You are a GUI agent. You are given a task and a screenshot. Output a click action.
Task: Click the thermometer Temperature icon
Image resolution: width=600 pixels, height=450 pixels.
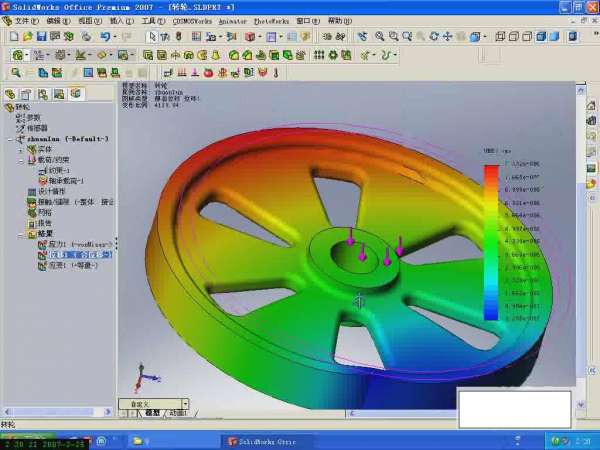(276, 72)
